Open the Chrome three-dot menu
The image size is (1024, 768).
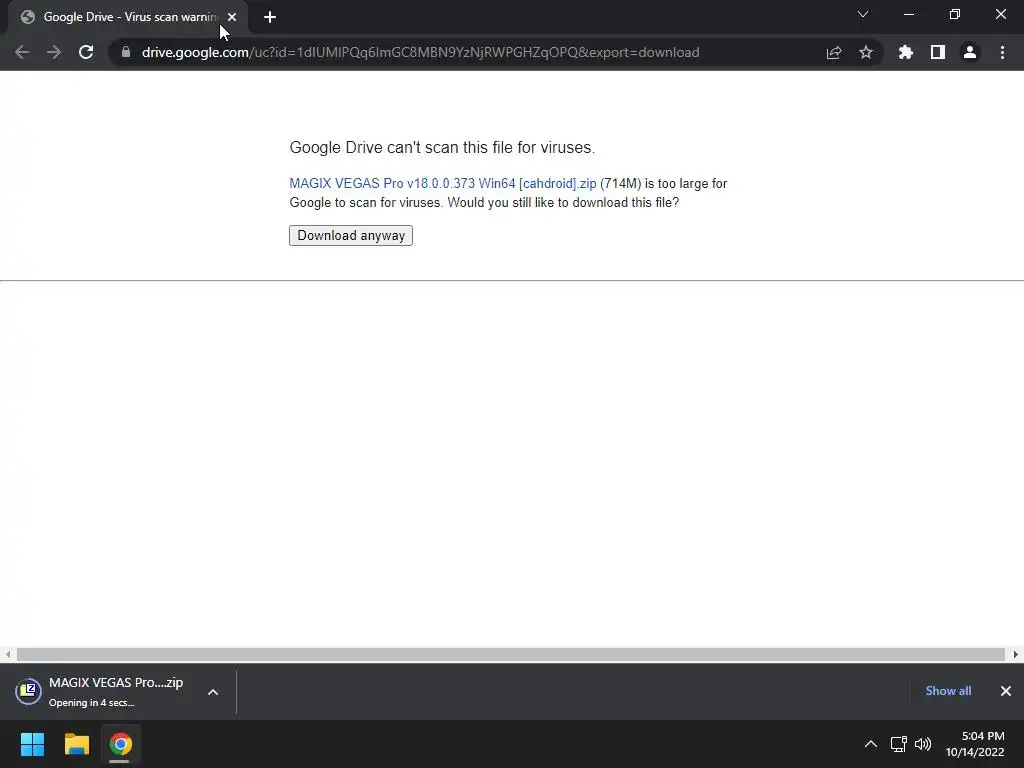[1002, 52]
